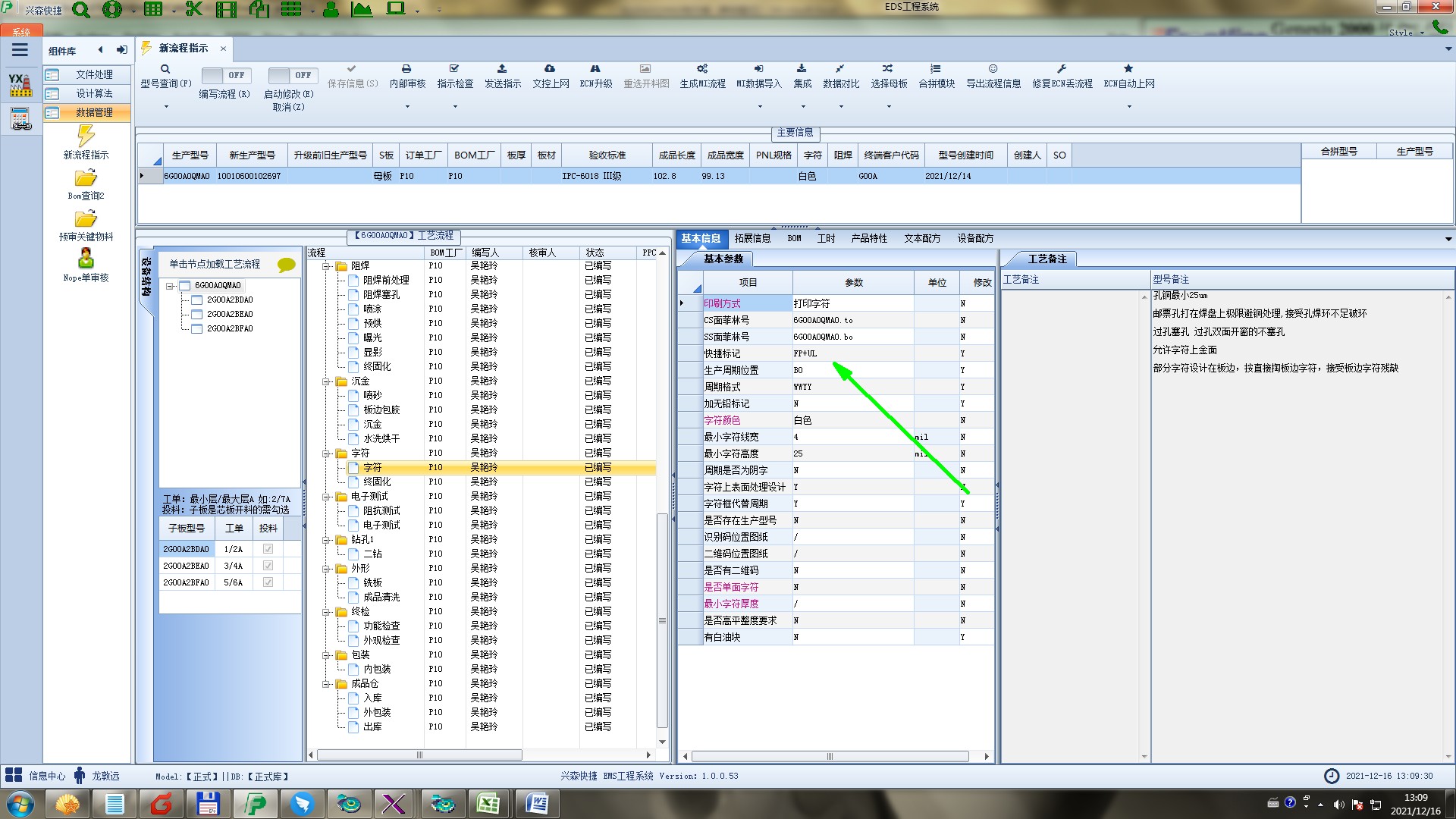Click the Nope单审核 person icon
The height and width of the screenshot is (819, 1456).
(86, 258)
